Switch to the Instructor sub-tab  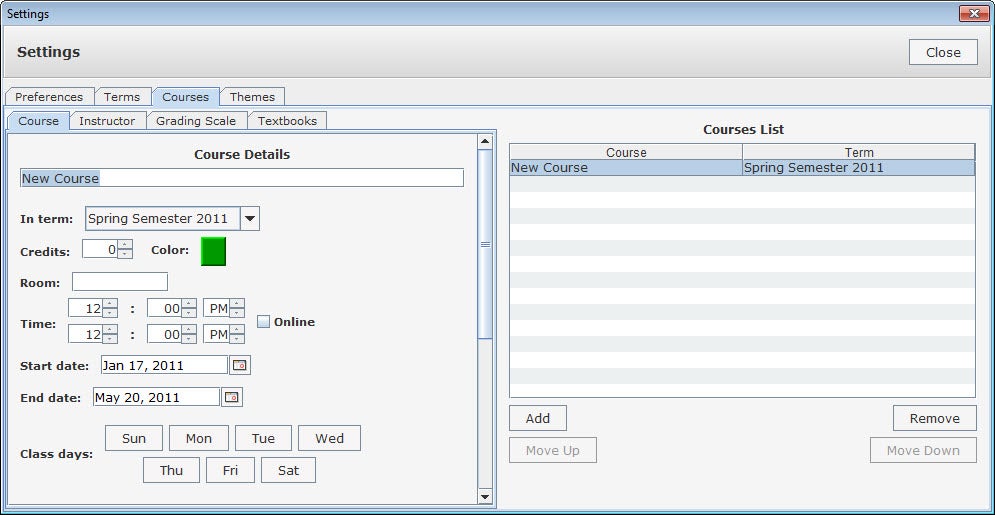tap(107, 121)
